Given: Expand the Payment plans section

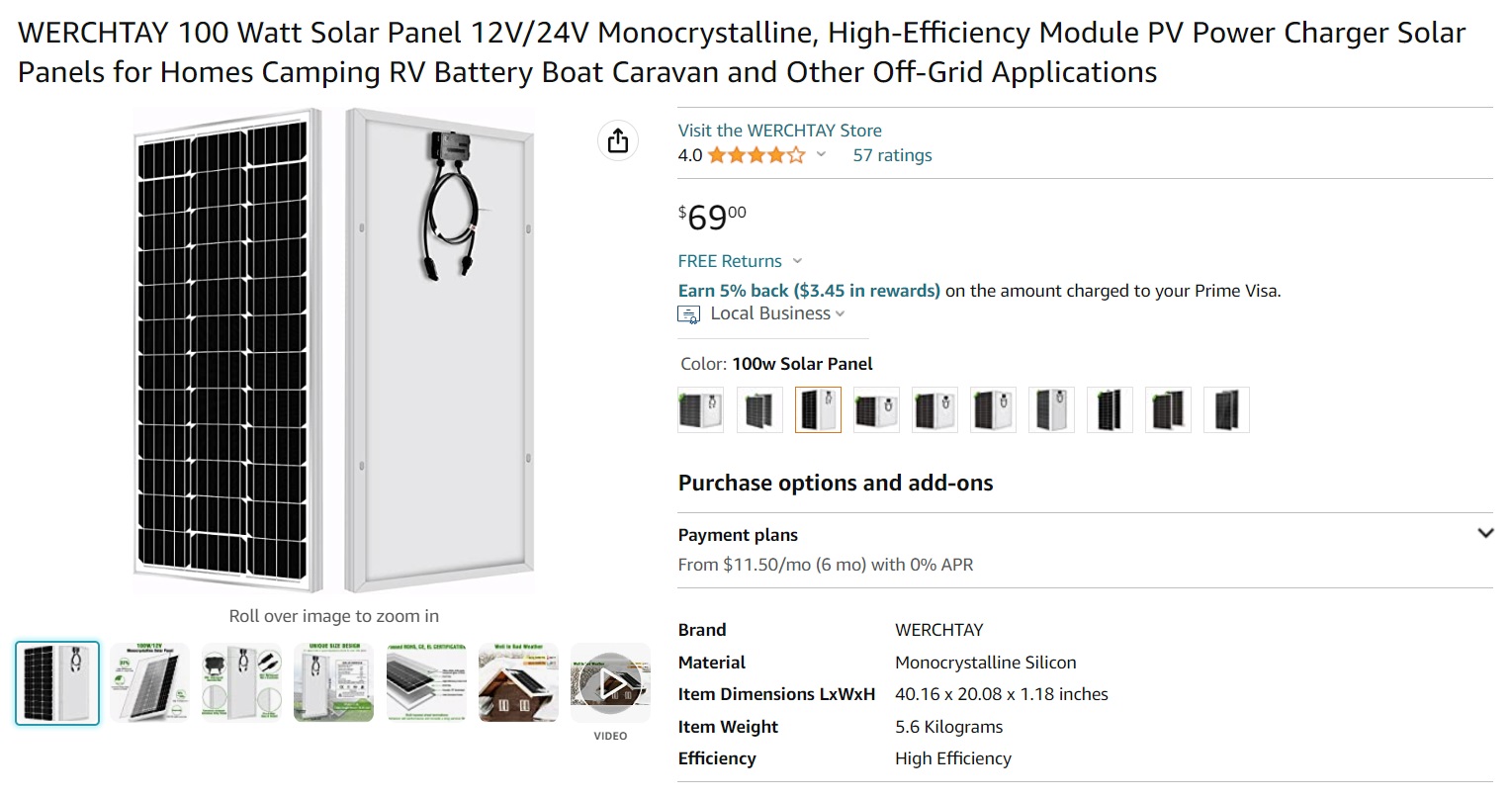Looking at the screenshot, I should pyautogui.click(x=1484, y=533).
